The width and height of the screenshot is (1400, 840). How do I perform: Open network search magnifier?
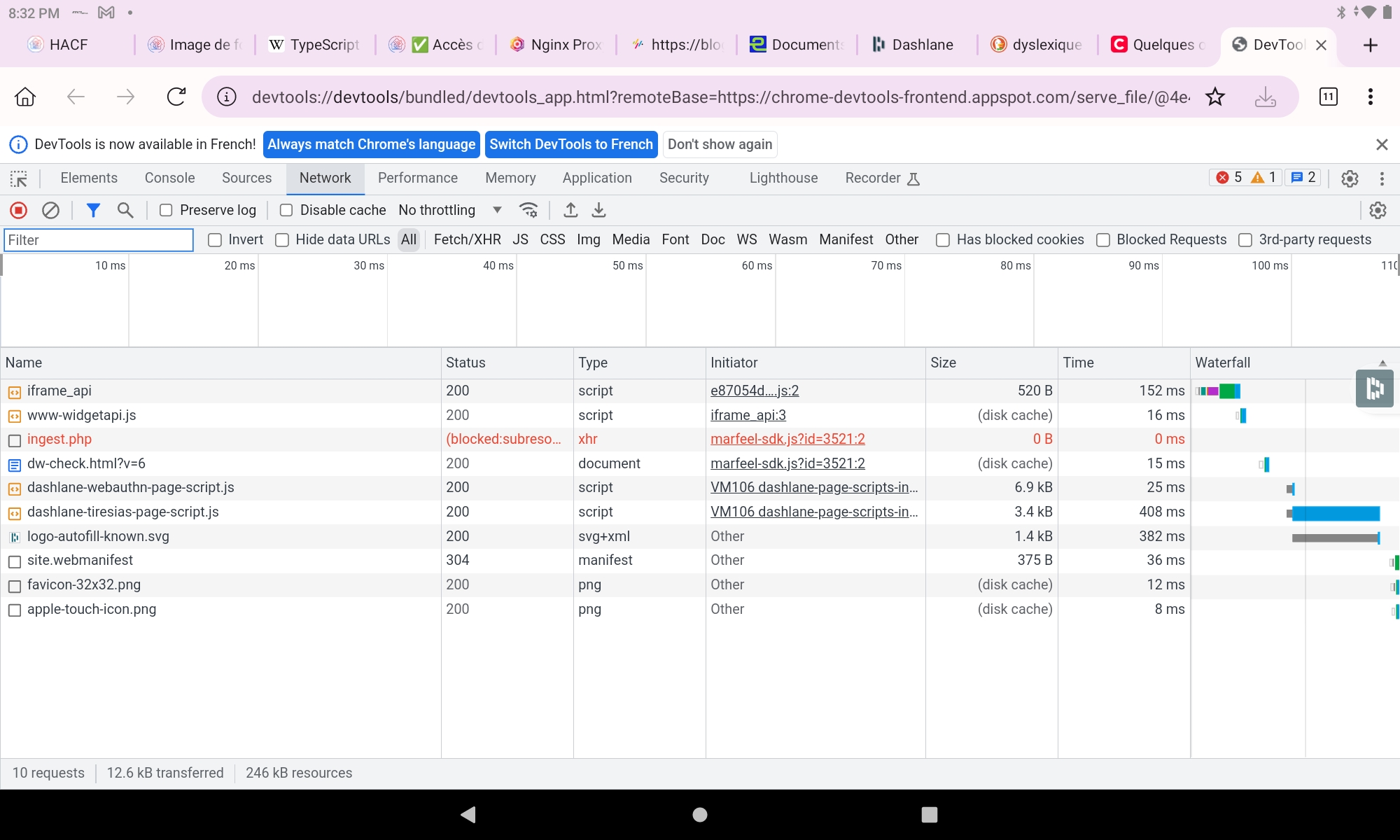[x=125, y=210]
